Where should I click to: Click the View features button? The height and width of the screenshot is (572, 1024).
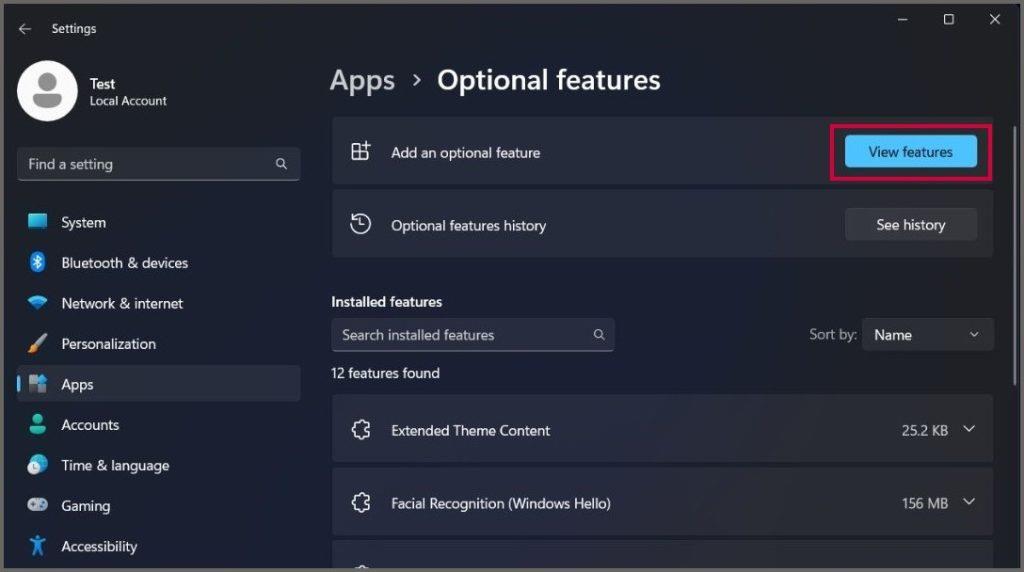(910, 151)
